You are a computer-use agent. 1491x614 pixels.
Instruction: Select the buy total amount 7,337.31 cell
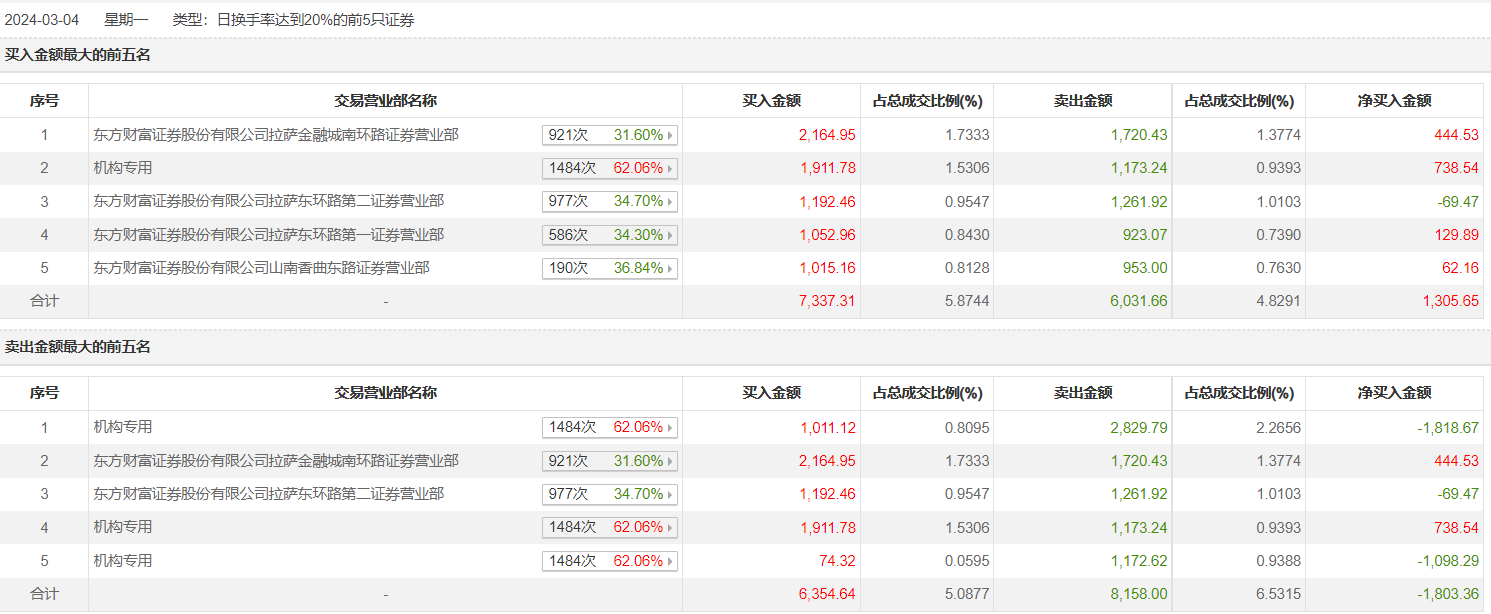click(x=827, y=301)
